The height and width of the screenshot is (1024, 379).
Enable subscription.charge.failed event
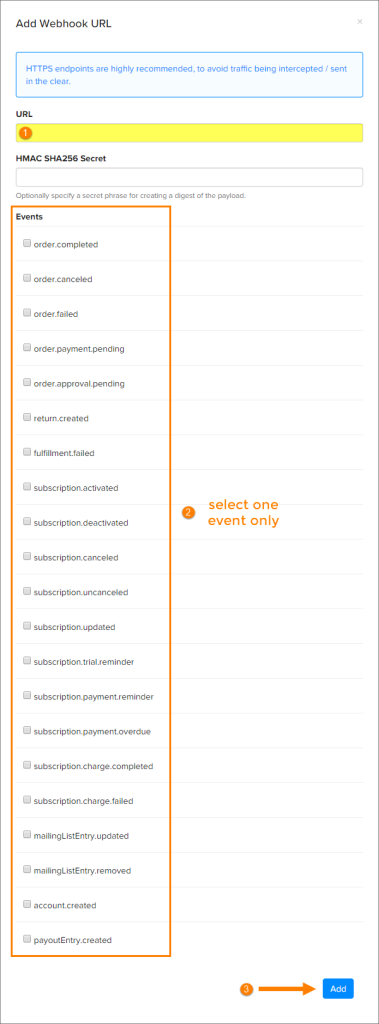coord(27,799)
